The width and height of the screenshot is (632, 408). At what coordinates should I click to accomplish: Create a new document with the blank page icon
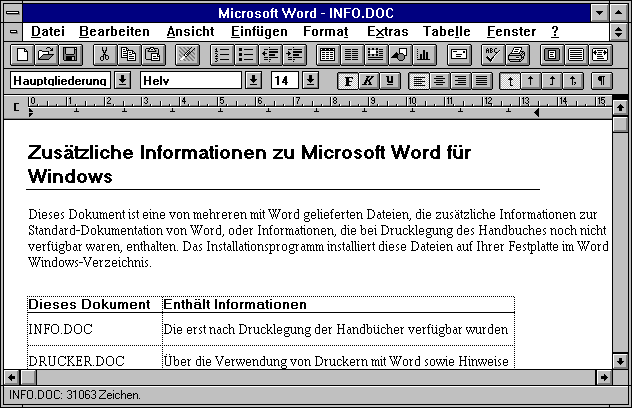[22, 55]
